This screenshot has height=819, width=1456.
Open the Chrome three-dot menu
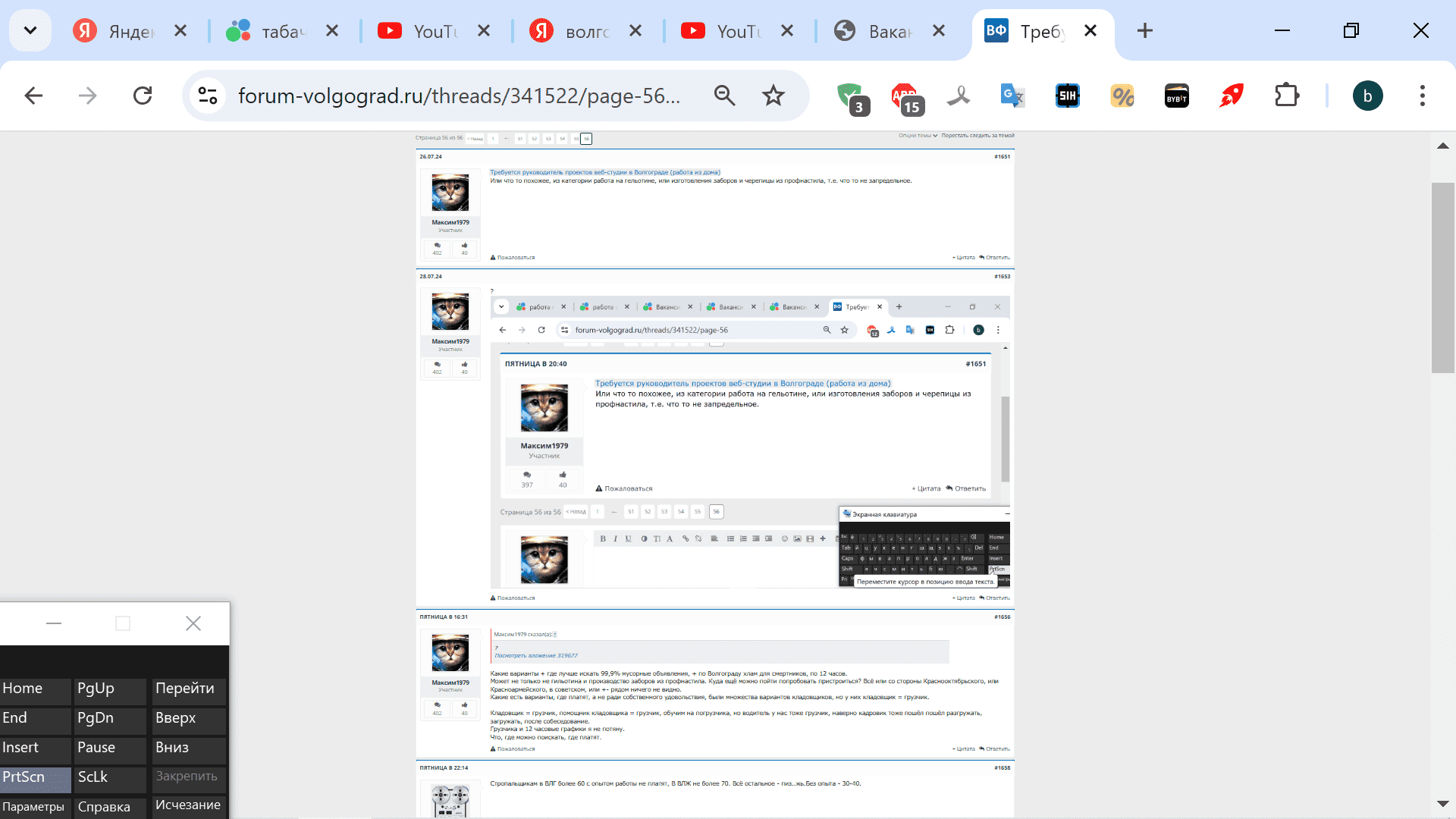1422,96
